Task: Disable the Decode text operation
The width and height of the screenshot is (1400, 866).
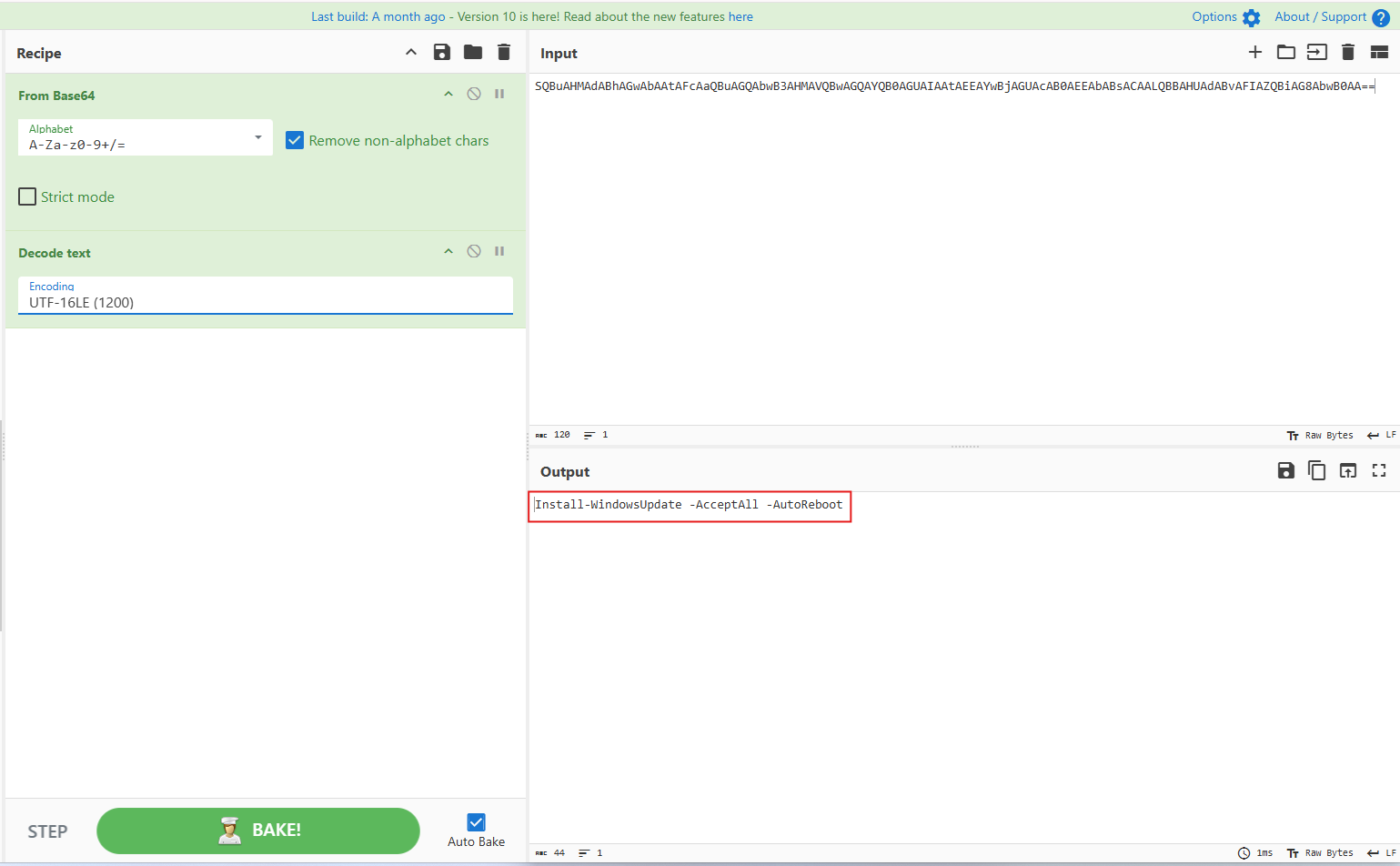Action: point(474,252)
